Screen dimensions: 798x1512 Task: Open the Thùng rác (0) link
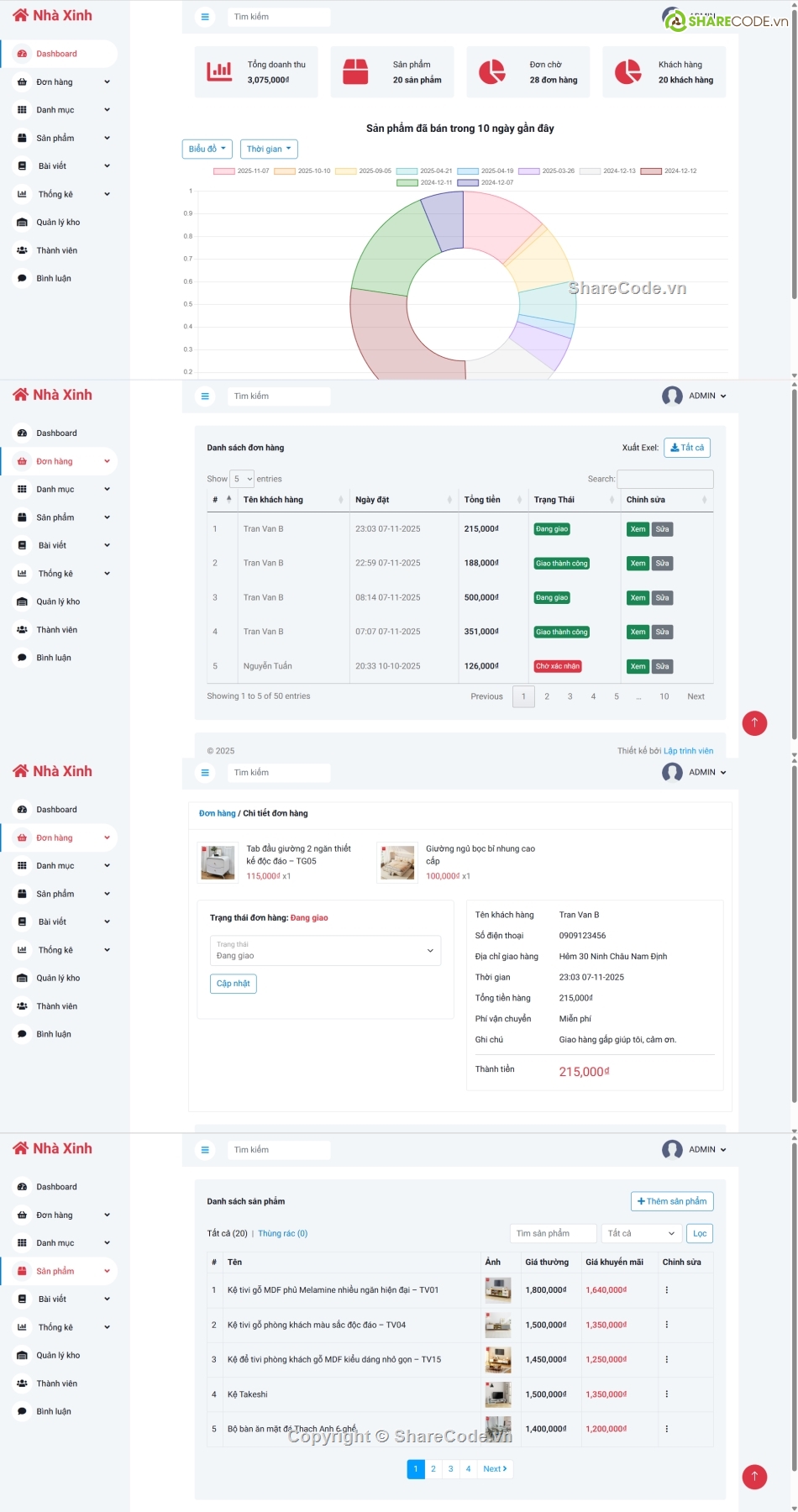[x=283, y=1234]
